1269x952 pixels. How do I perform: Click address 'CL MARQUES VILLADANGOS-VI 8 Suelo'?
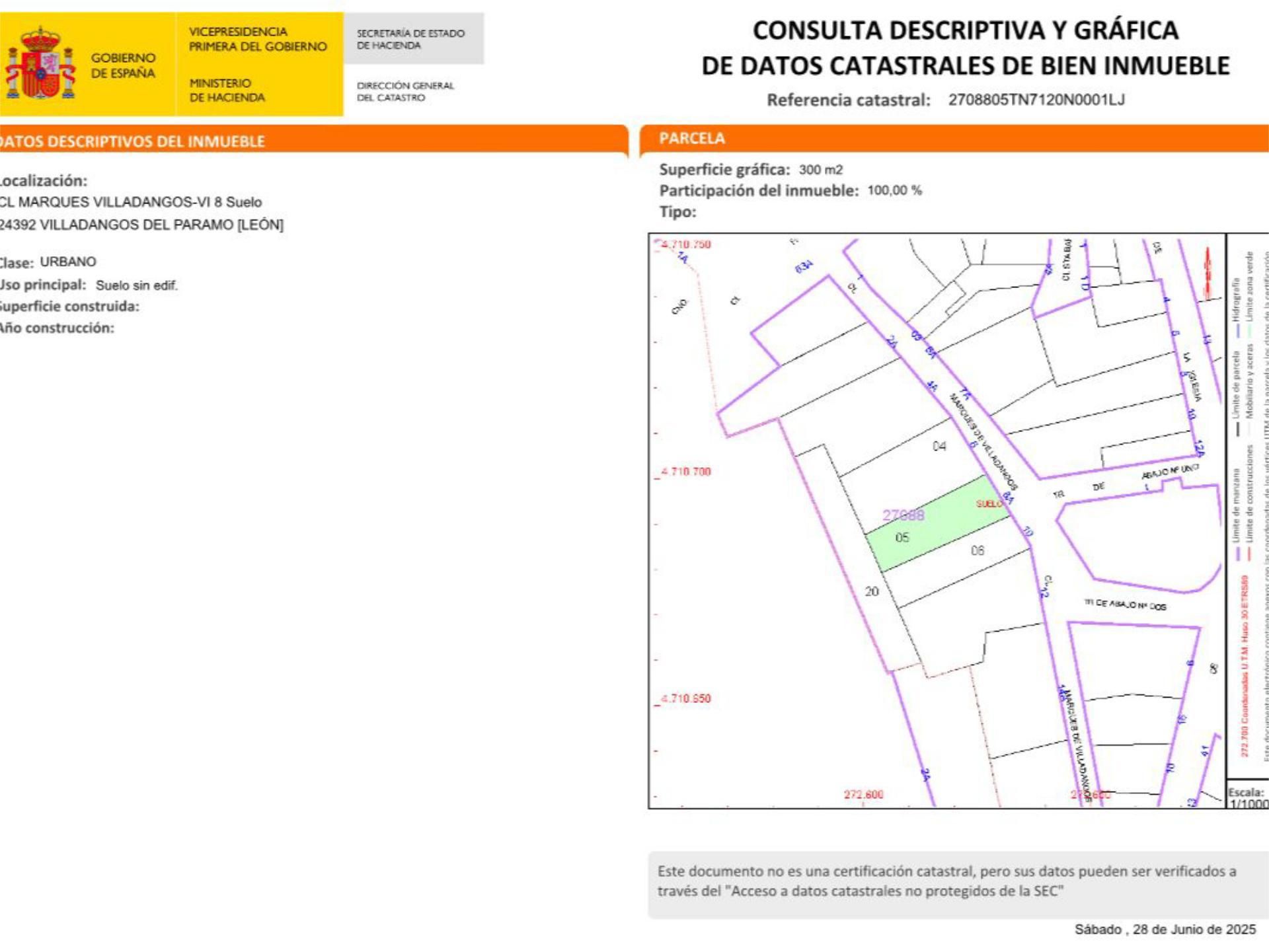pyautogui.click(x=131, y=202)
